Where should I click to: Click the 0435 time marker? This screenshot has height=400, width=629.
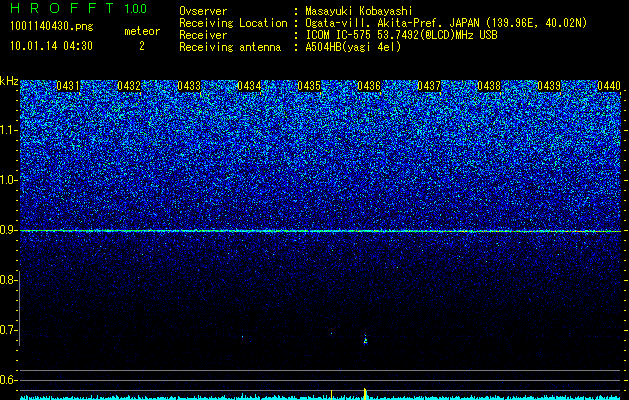pos(309,86)
